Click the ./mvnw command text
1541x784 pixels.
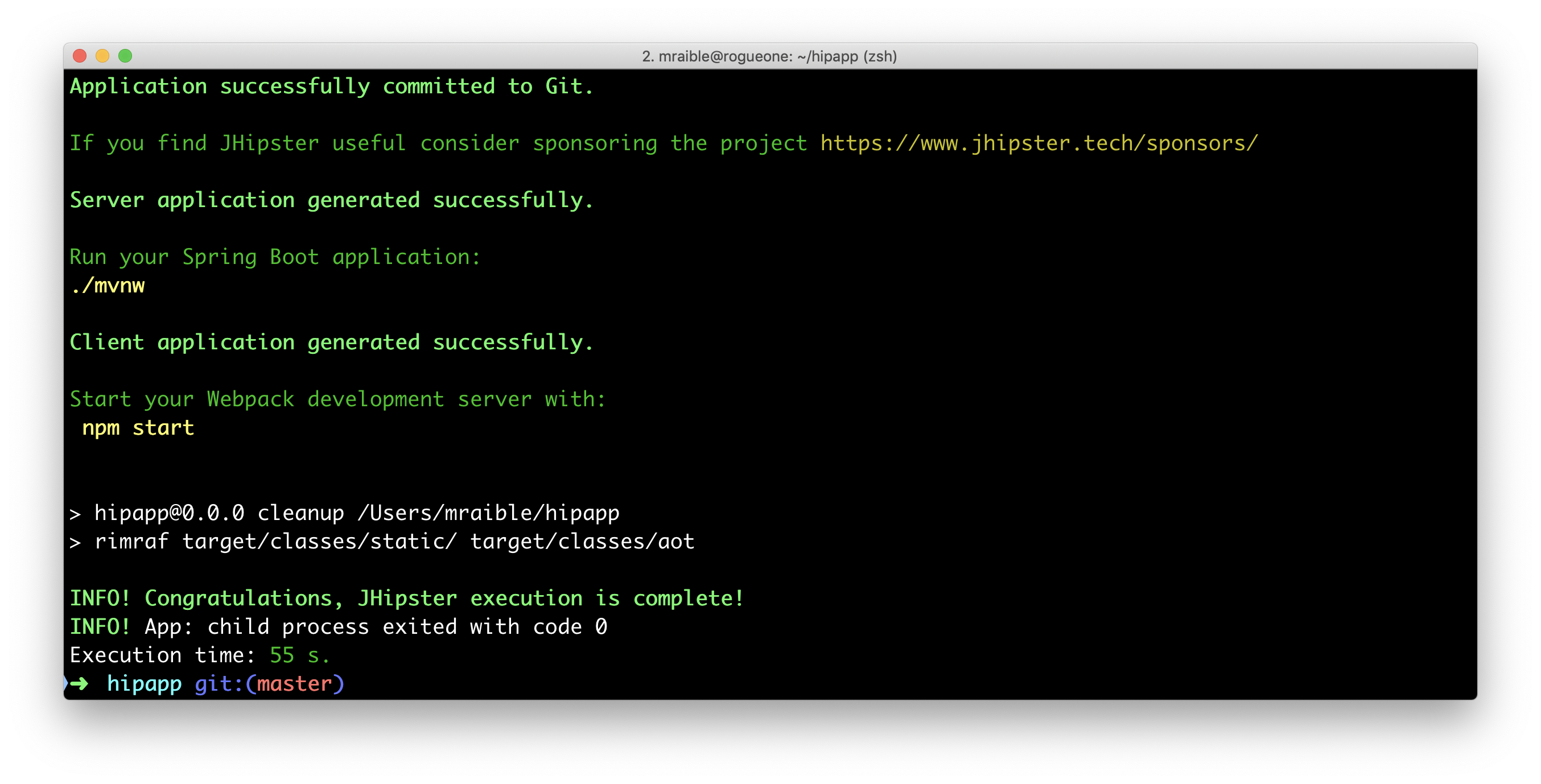coord(108,286)
